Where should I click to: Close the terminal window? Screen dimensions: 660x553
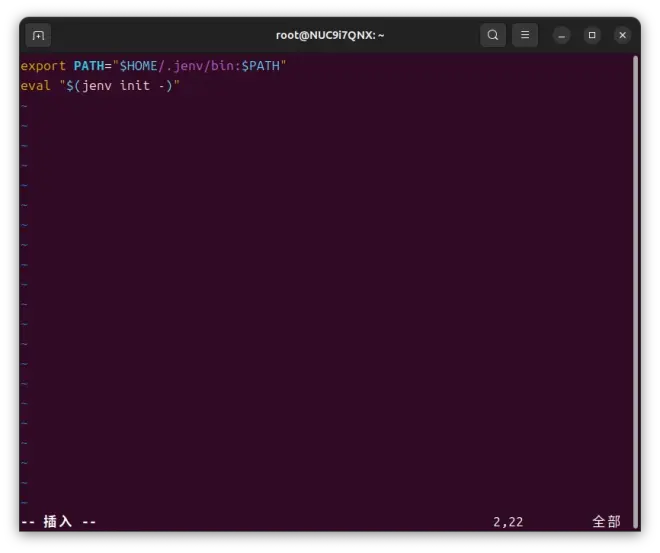click(623, 35)
